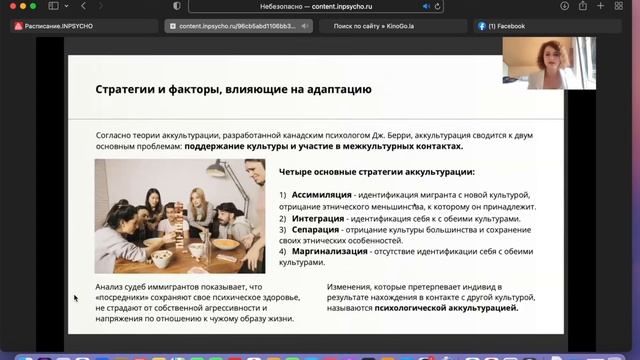
Task: Open the sidebar dropdown chevron
Action: point(67,6)
